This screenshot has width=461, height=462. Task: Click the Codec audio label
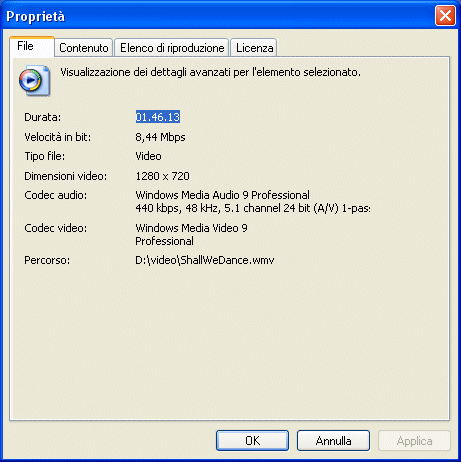(x=55, y=195)
